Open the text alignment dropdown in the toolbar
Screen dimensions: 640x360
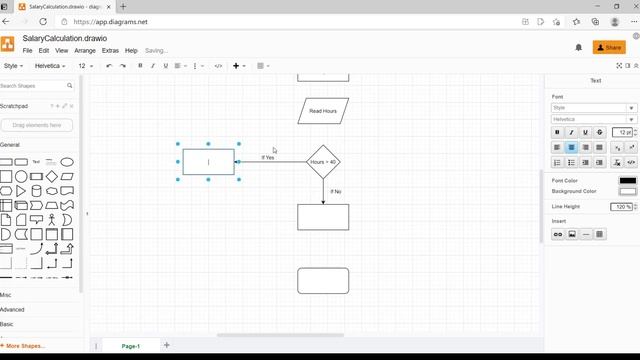(180, 66)
